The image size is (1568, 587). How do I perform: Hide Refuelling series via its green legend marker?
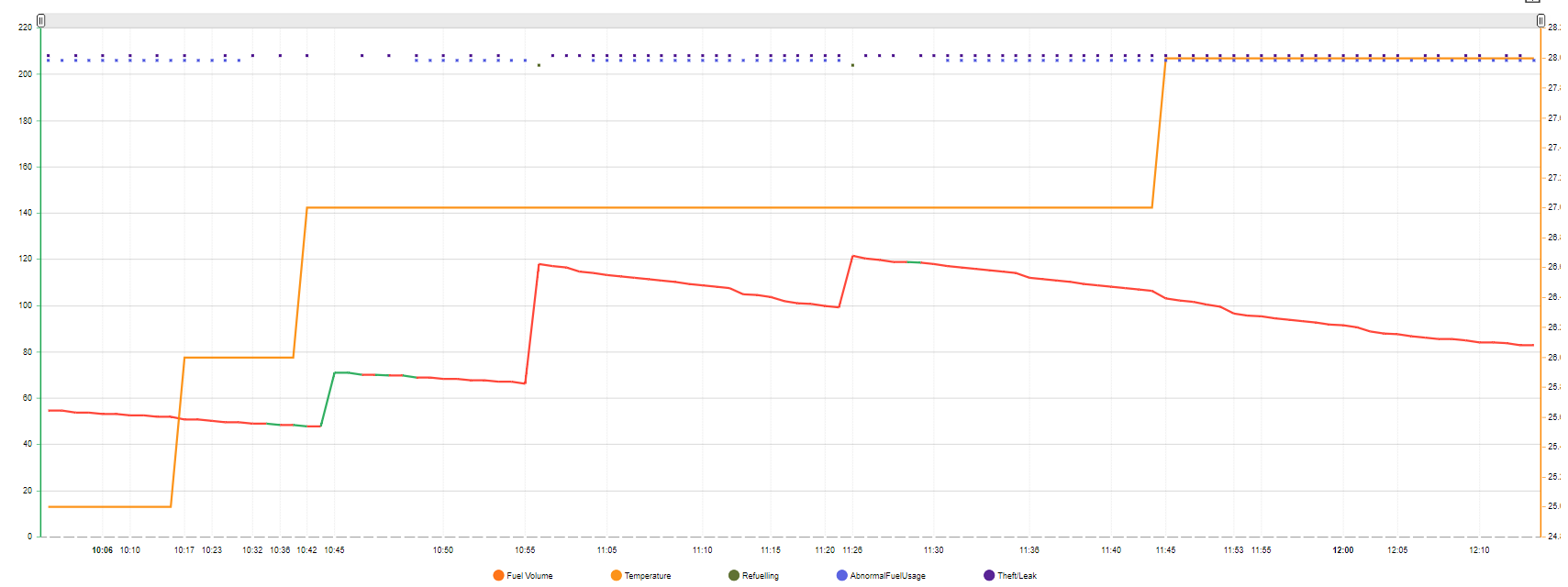pos(734,576)
